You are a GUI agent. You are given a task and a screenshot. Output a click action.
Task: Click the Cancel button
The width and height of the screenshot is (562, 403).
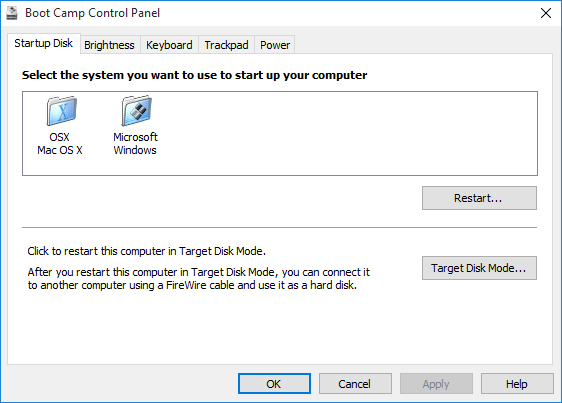pos(355,384)
